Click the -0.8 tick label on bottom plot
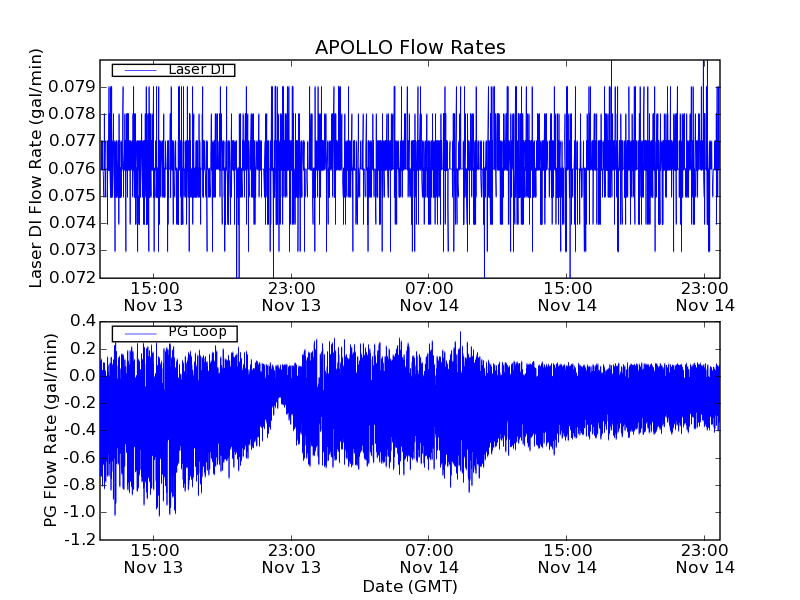 [x=80, y=485]
